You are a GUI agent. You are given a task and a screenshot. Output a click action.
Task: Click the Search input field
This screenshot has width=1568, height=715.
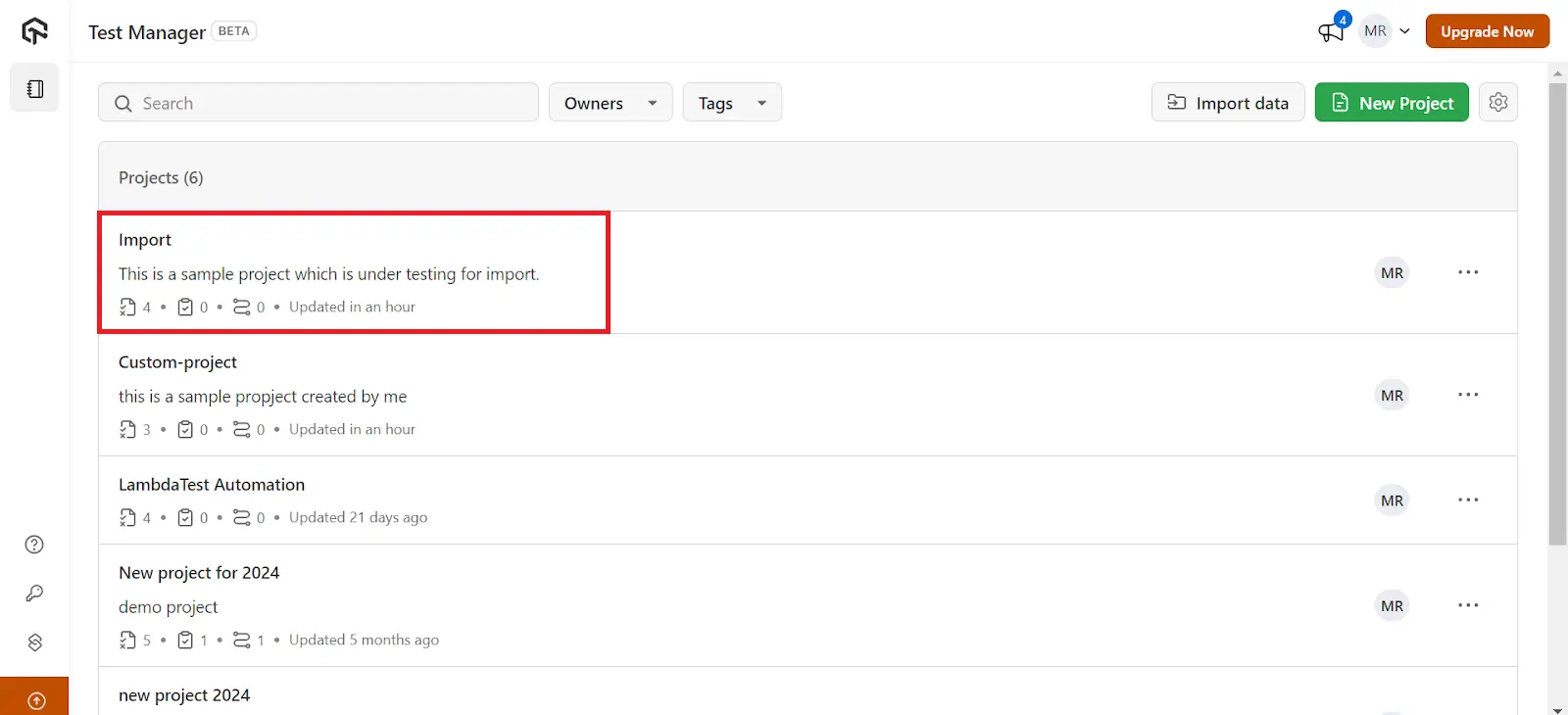[318, 103]
